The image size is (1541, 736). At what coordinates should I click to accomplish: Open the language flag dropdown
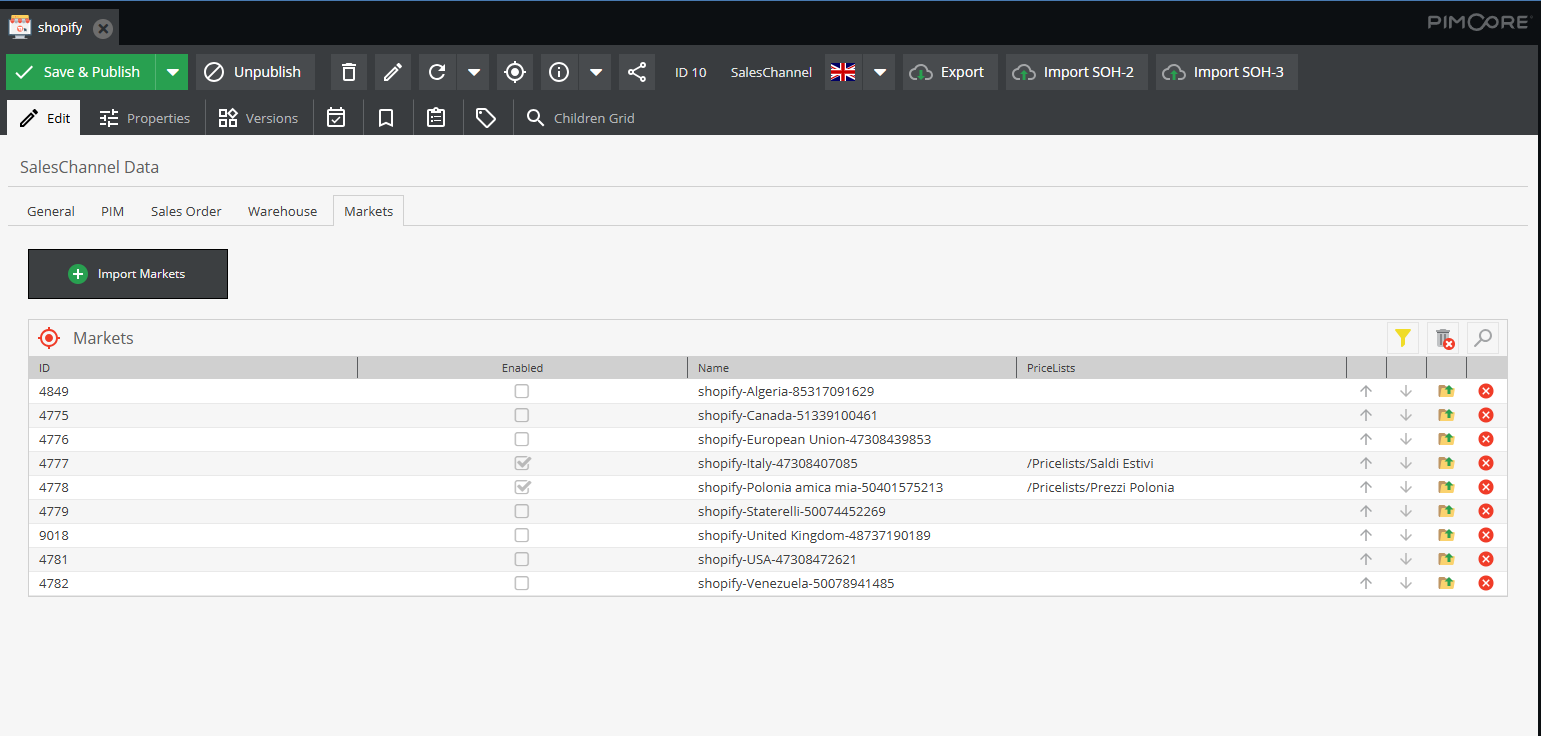click(x=879, y=72)
